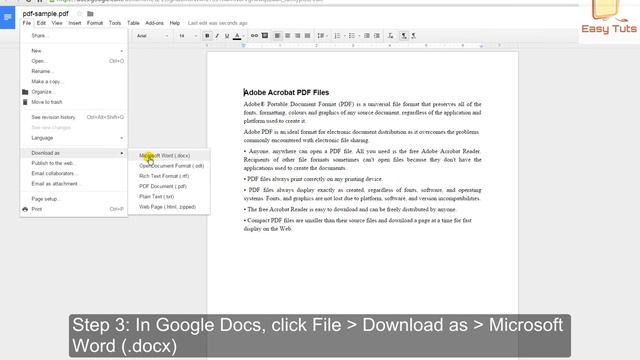
Task: Select left-to-right text direction
Action: click(x=404, y=36)
